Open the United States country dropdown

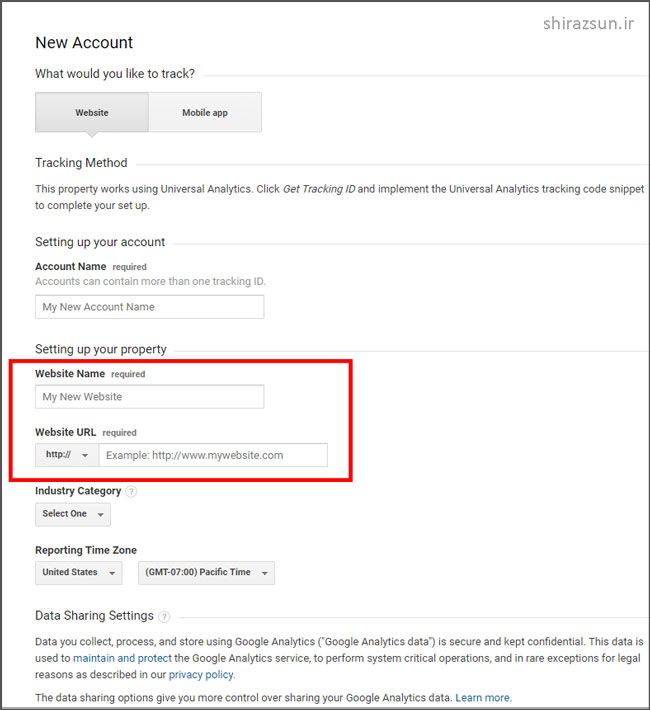tap(78, 573)
